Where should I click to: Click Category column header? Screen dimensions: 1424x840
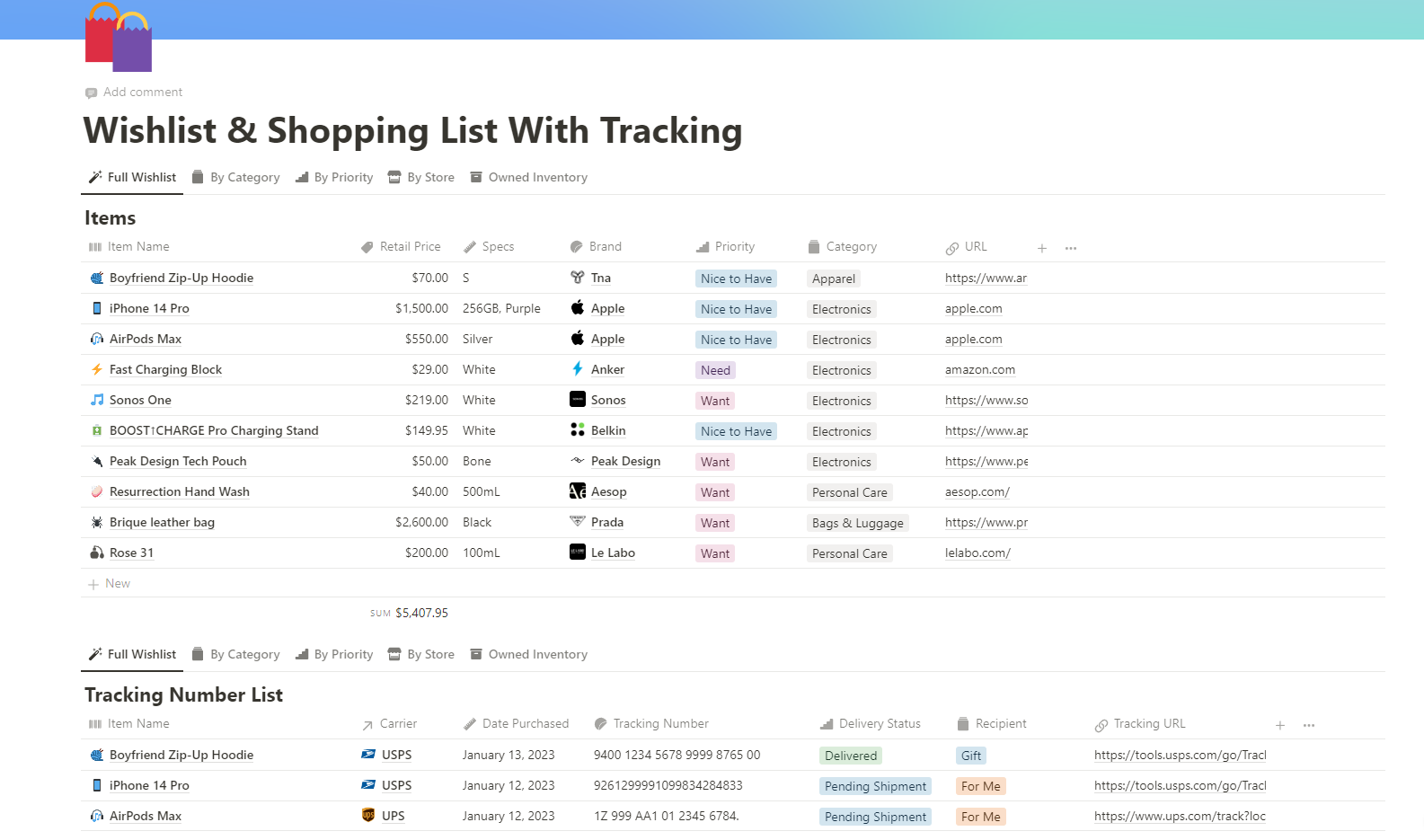click(842, 246)
